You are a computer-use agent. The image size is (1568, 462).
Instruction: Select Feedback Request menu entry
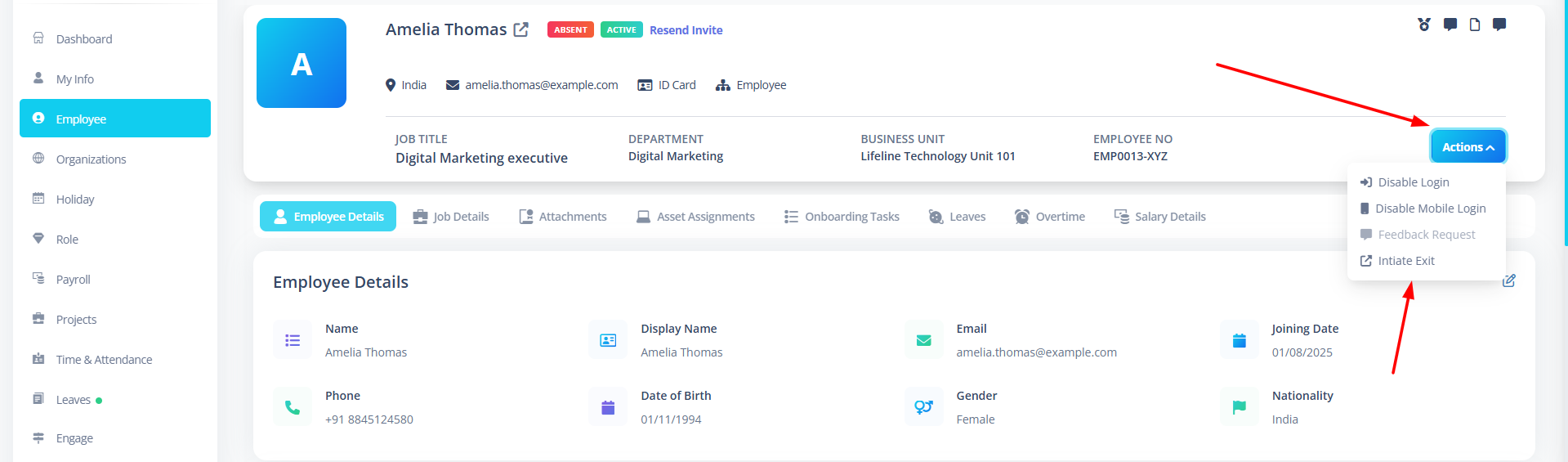[x=1427, y=235]
